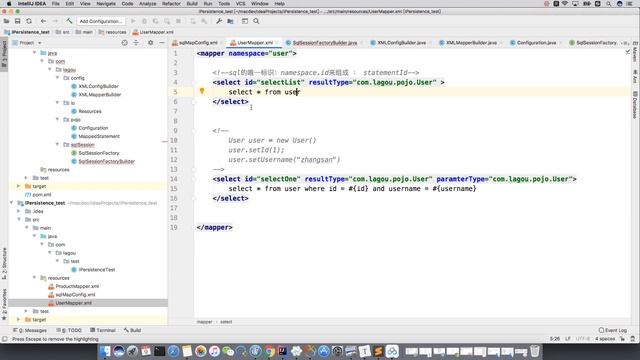
Task: Open the XMLMapperBuilder.java tab
Action: click(x=471, y=43)
